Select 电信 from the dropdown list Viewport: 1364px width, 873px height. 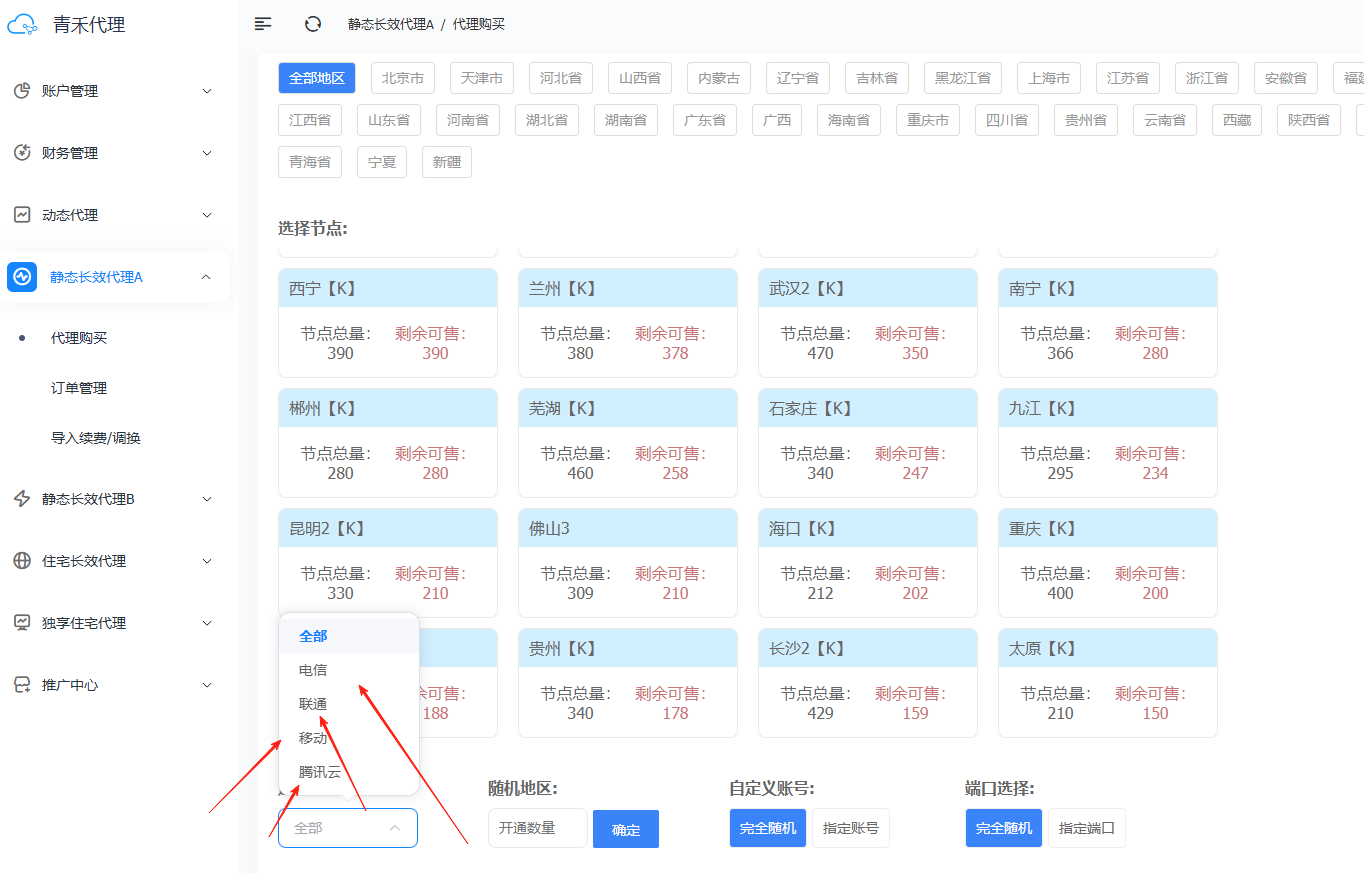click(313, 670)
